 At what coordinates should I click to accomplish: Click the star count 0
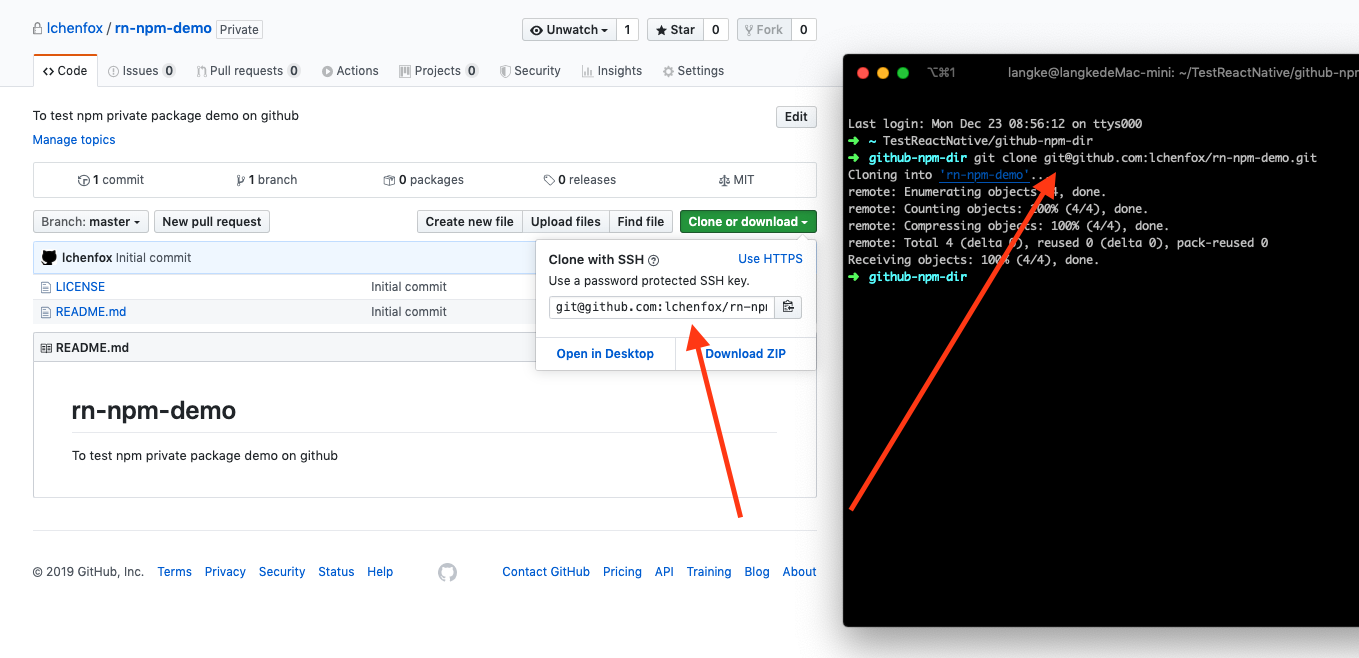point(715,30)
